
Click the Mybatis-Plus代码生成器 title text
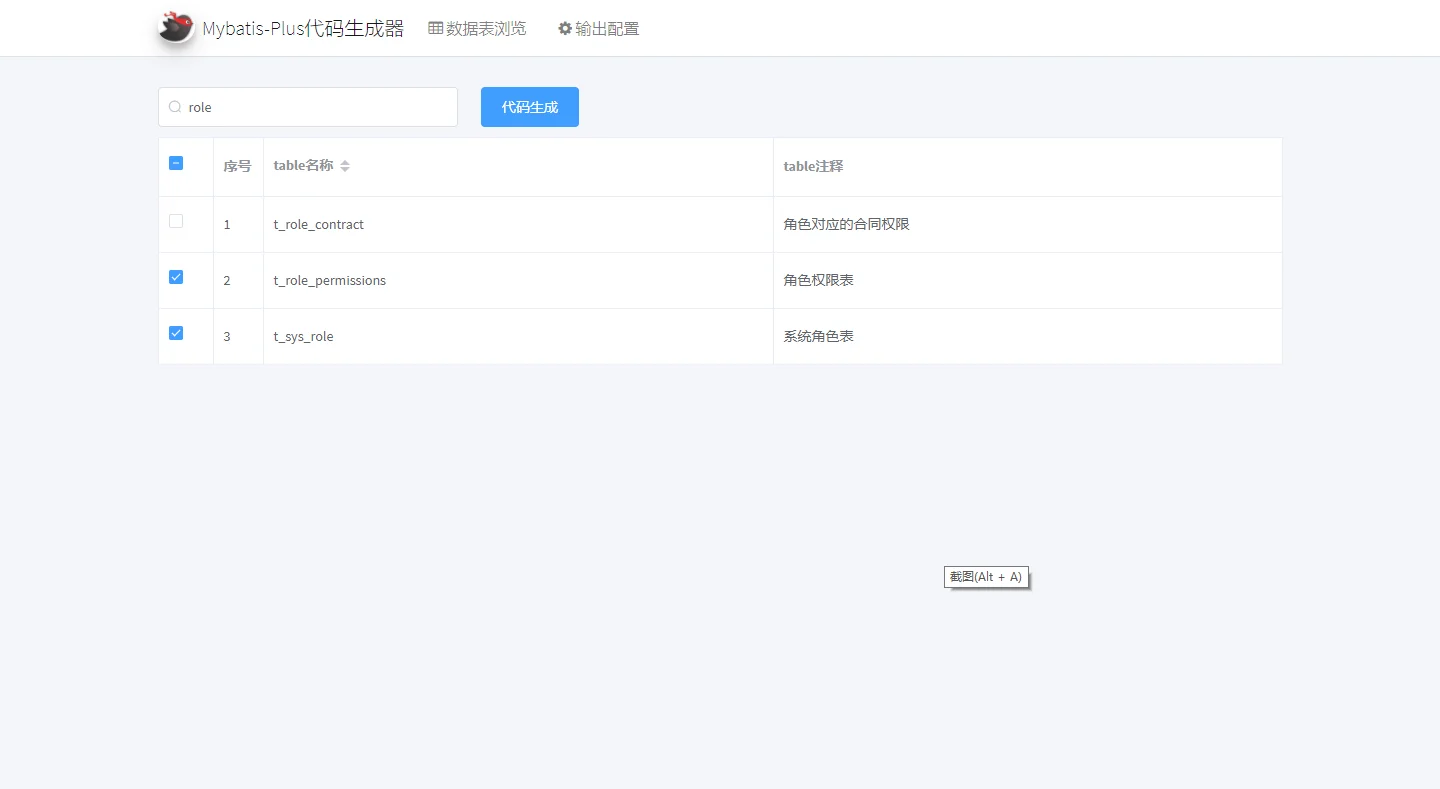pos(303,28)
